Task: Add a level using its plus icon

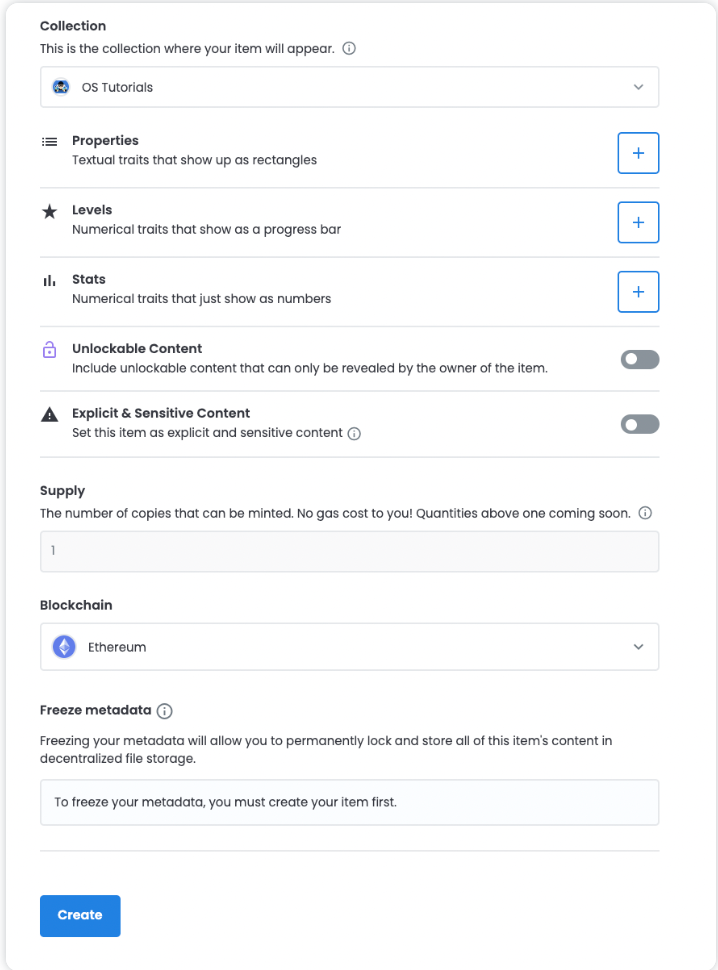Action: (638, 222)
